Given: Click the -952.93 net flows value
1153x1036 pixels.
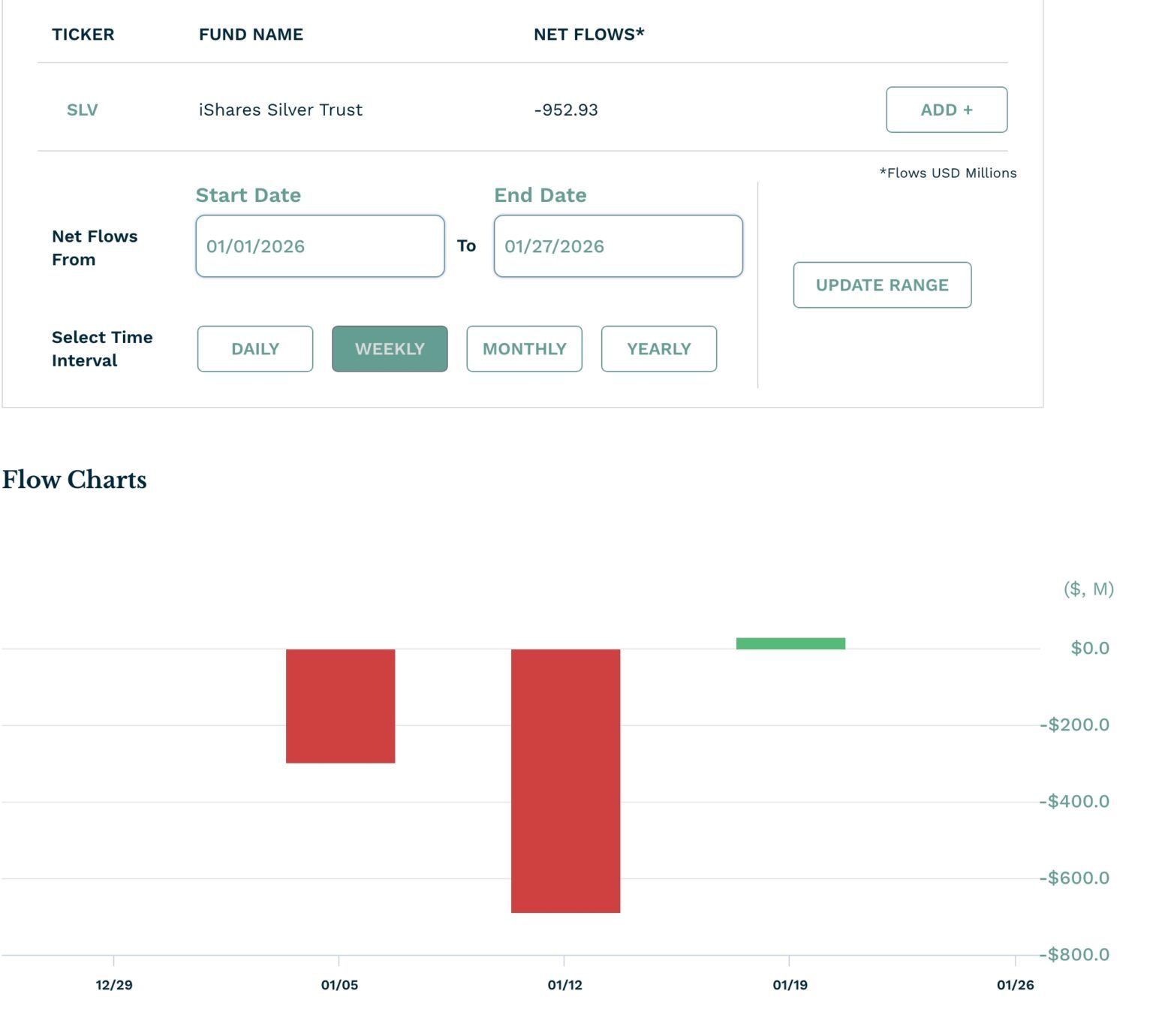Looking at the screenshot, I should click(x=566, y=110).
